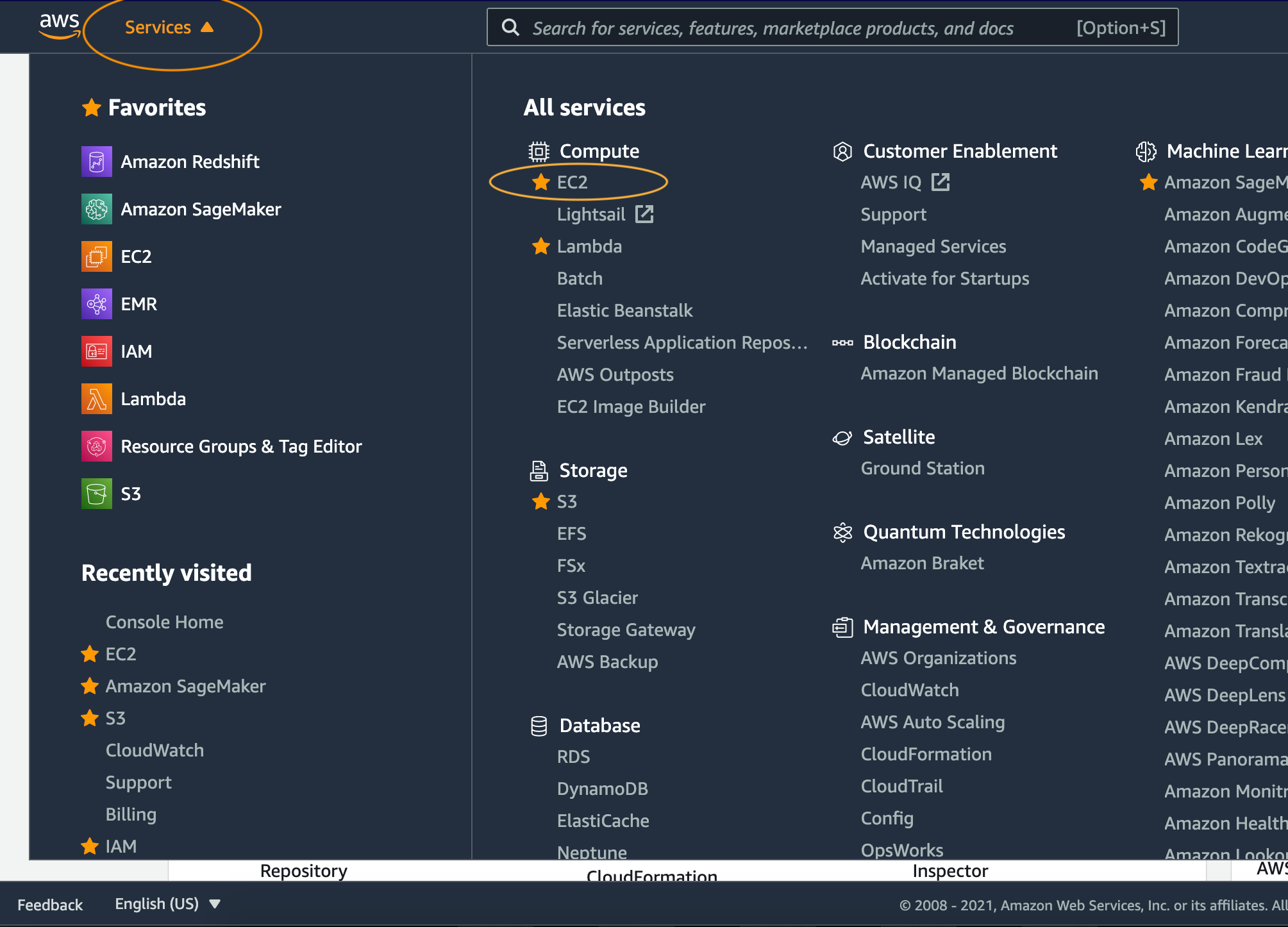
Task: Open EC2 Image Builder service
Action: tap(631, 406)
